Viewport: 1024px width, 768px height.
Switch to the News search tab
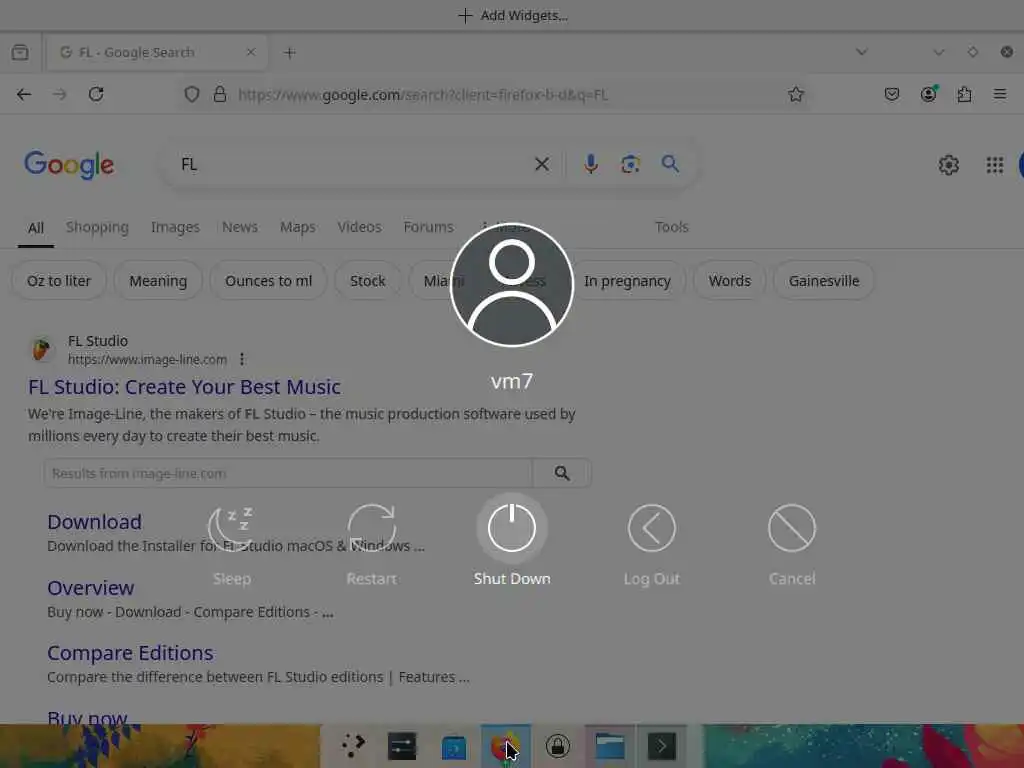pos(240,227)
